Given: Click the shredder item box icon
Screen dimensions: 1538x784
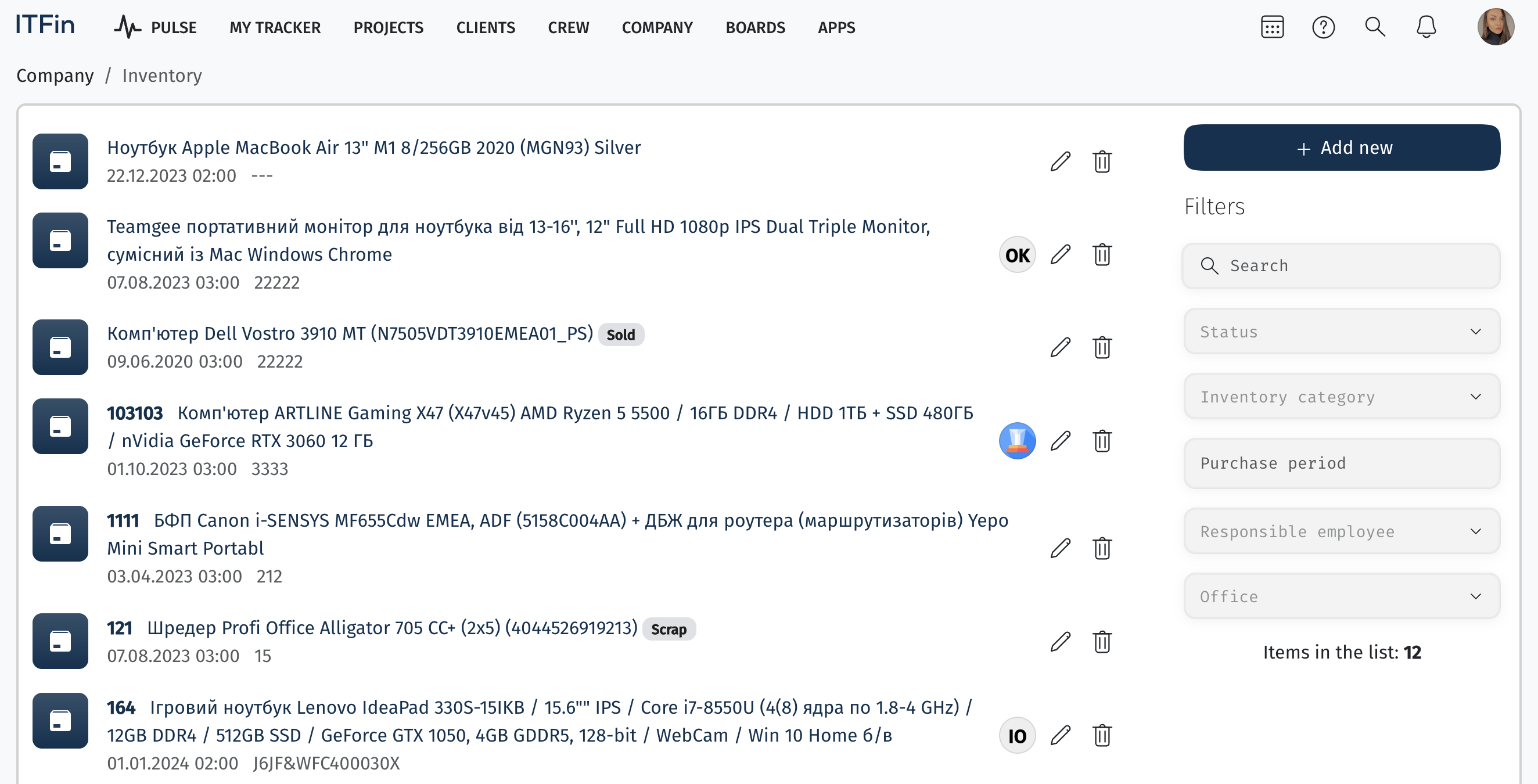Looking at the screenshot, I should coord(60,641).
